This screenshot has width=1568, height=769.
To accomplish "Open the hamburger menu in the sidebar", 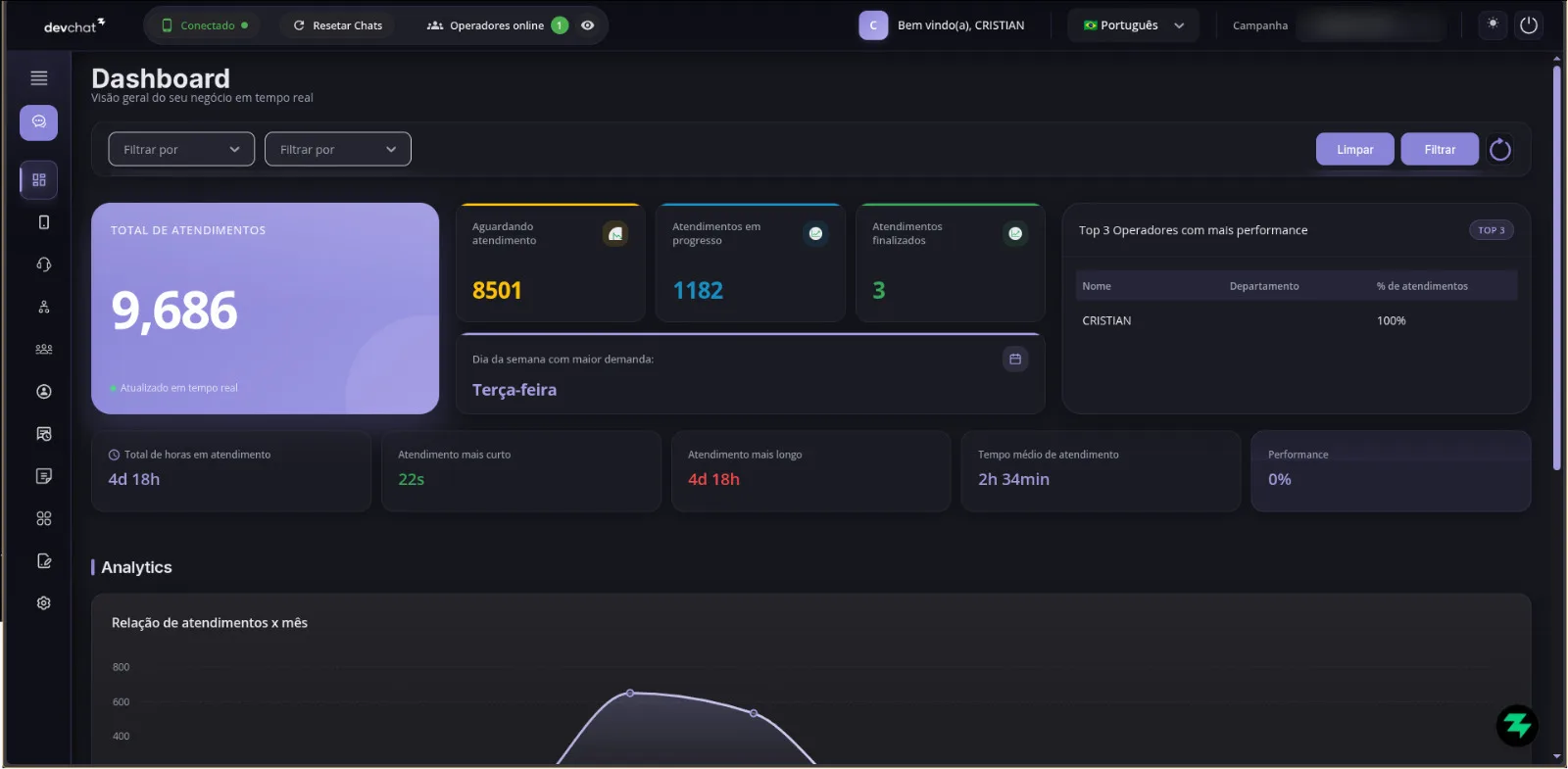I will pyautogui.click(x=39, y=78).
